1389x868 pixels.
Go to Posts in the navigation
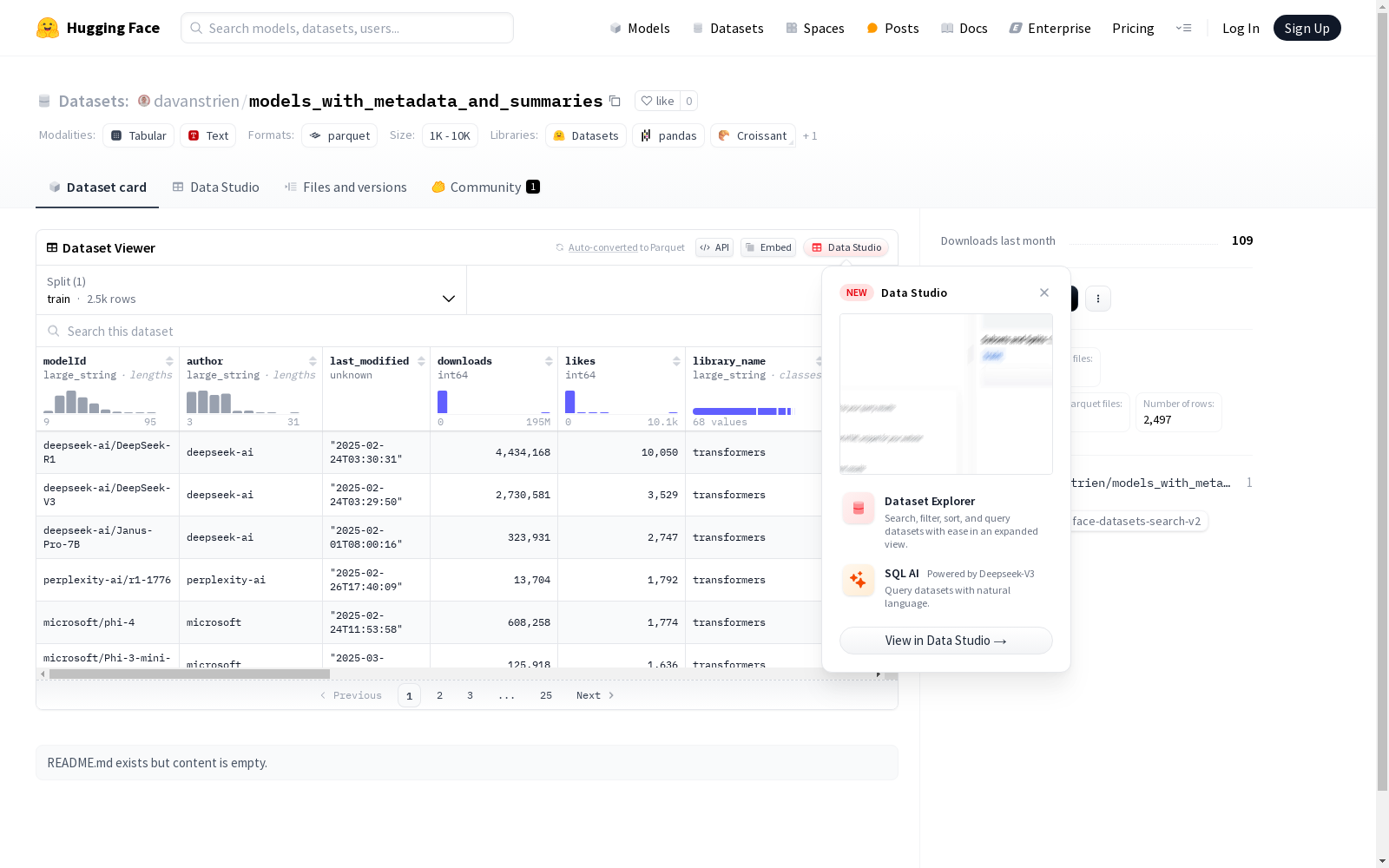[893, 28]
